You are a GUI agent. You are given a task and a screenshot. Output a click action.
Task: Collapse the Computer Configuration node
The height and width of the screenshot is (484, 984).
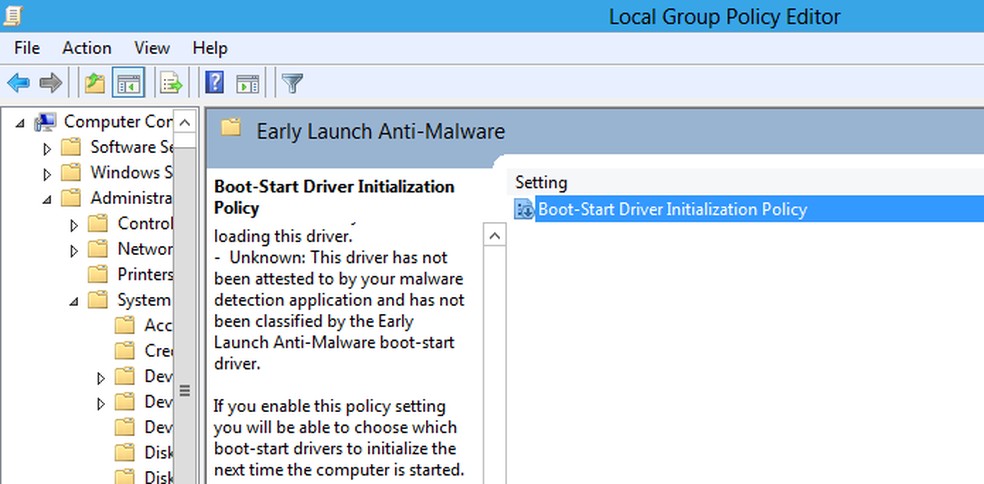click(21, 124)
